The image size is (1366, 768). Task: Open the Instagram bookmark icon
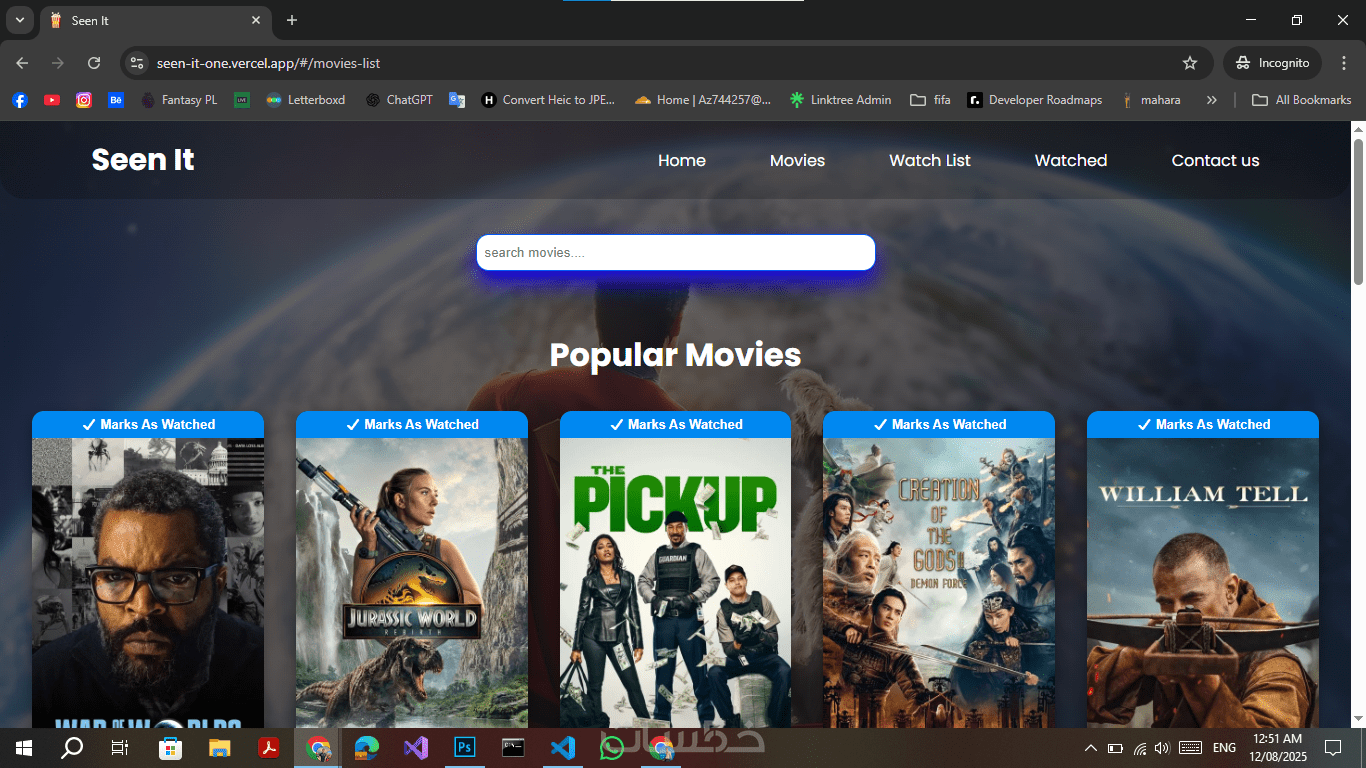tap(84, 100)
